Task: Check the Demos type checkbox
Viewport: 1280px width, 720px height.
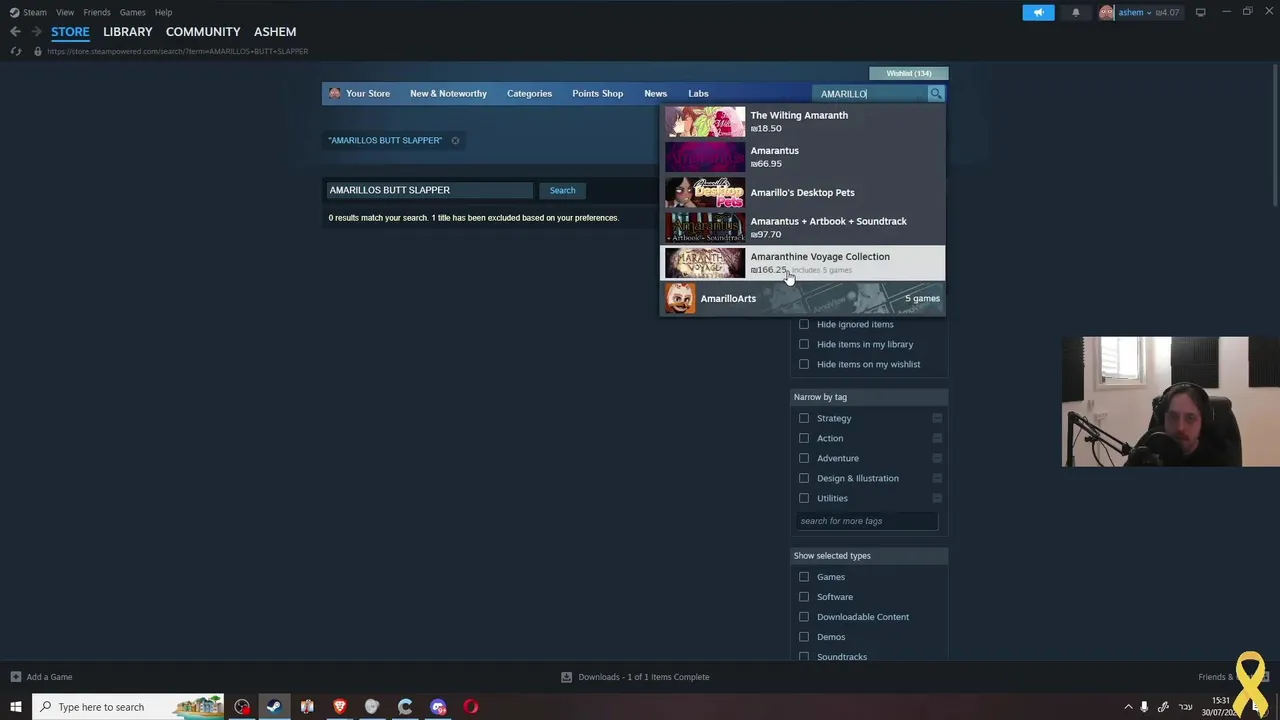Action: pyautogui.click(x=804, y=637)
